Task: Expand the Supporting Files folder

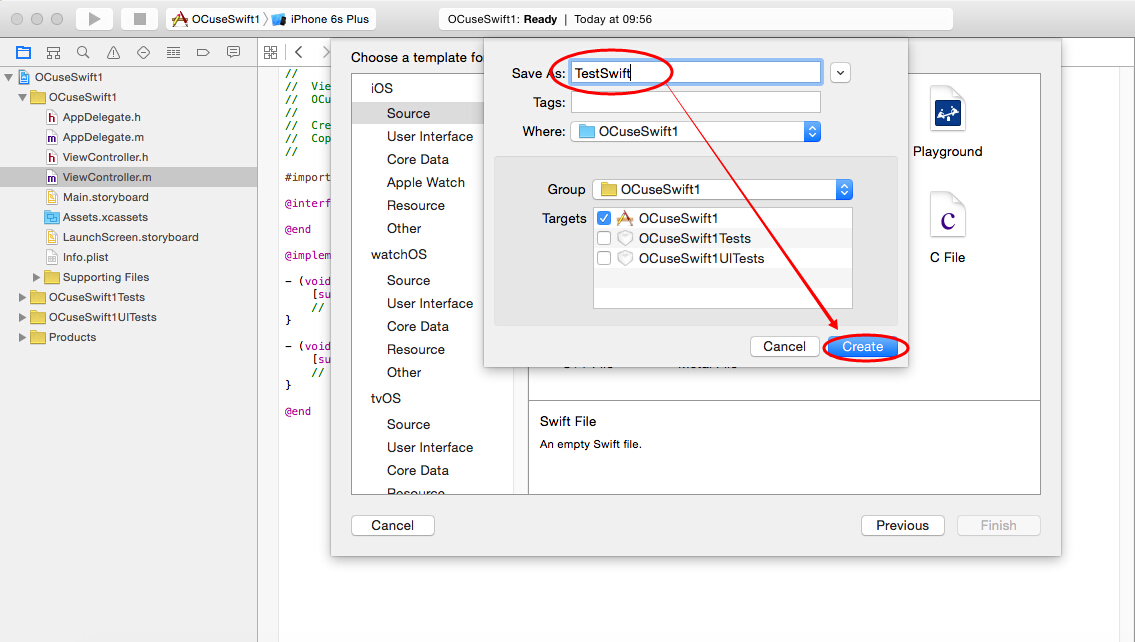Action: pos(36,277)
